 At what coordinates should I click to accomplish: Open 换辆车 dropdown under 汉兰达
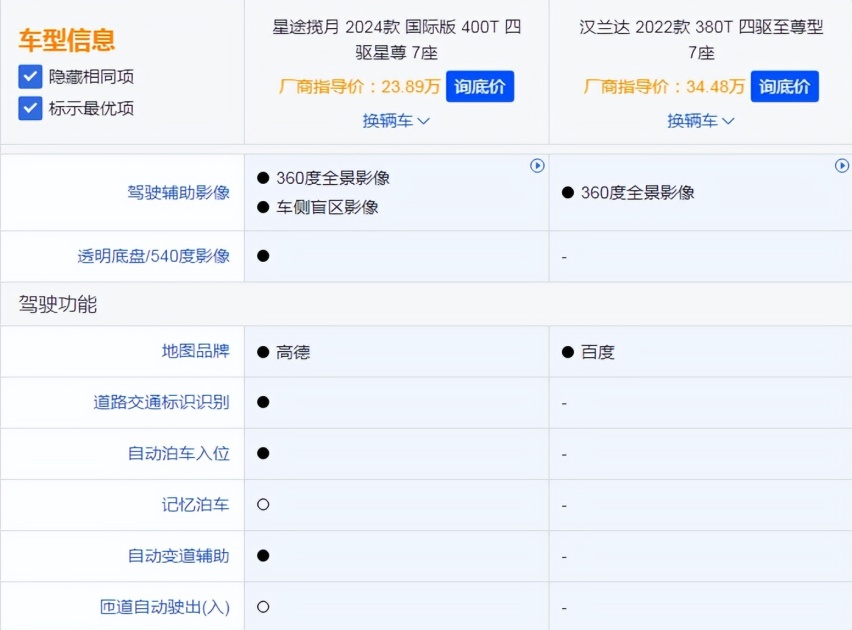[x=701, y=121]
